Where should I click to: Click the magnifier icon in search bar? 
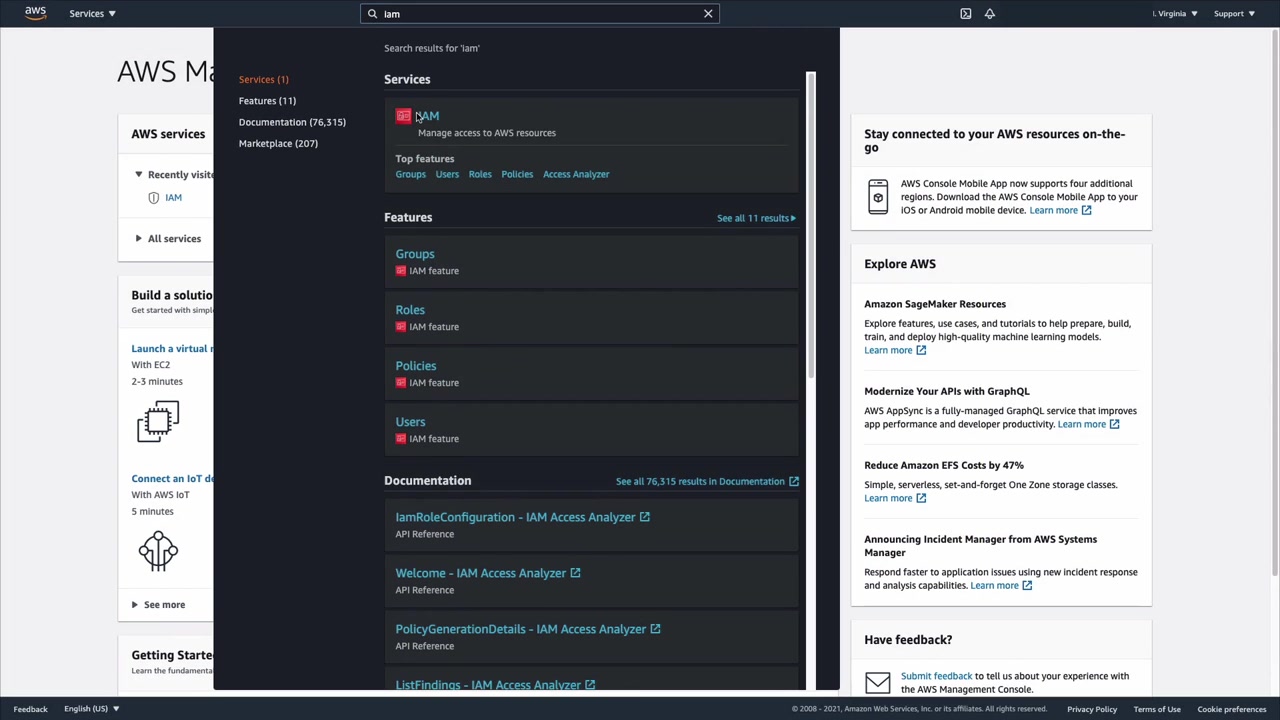click(x=372, y=14)
